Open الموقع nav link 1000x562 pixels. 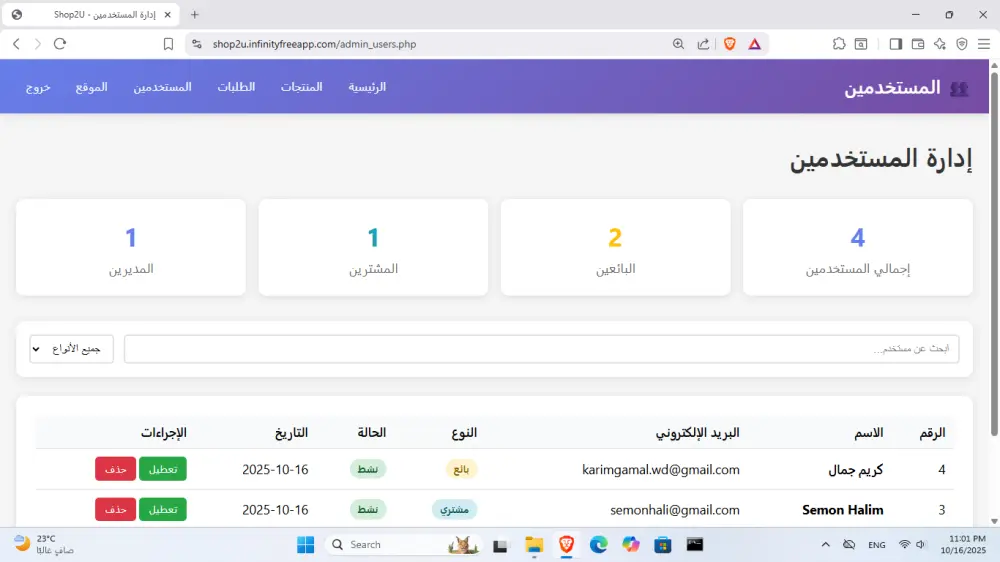point(92,87)
